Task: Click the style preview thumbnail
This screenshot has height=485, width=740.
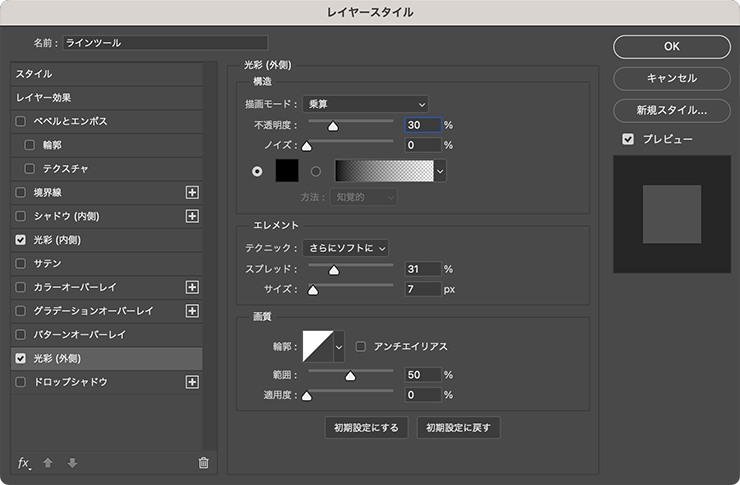Action: pyautogui.click(x=672, y=214)
